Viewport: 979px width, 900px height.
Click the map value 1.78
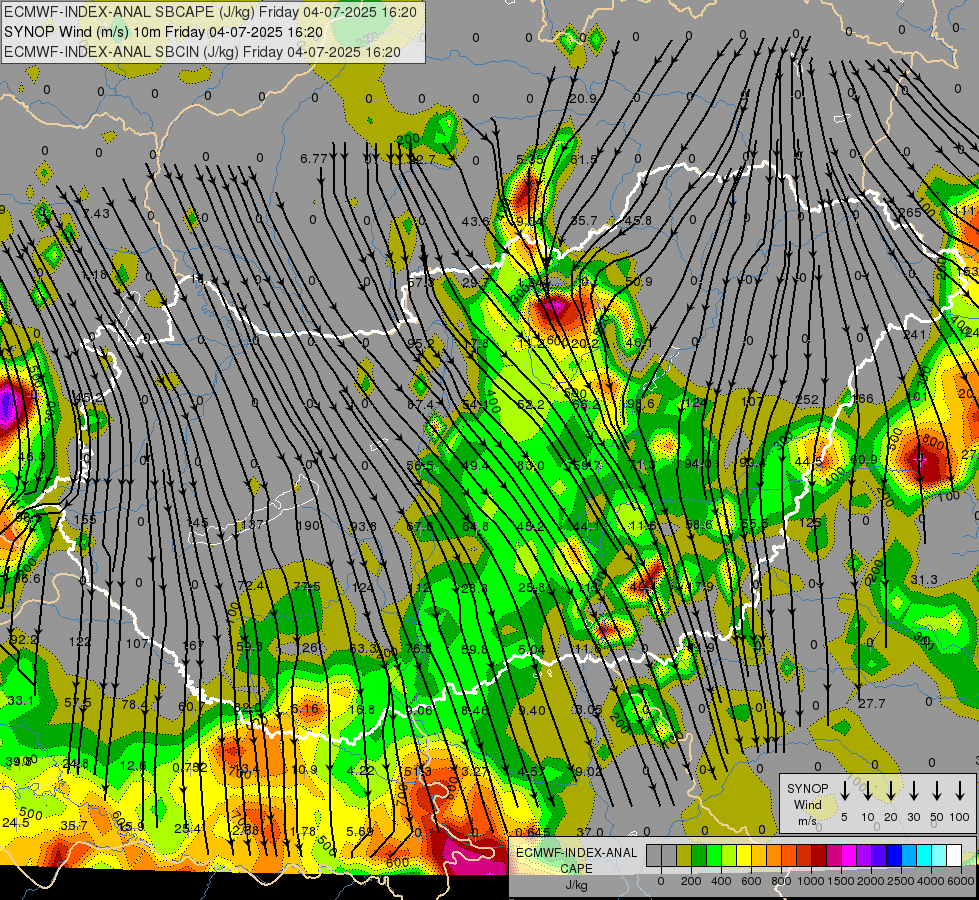[x=303, y=831]
